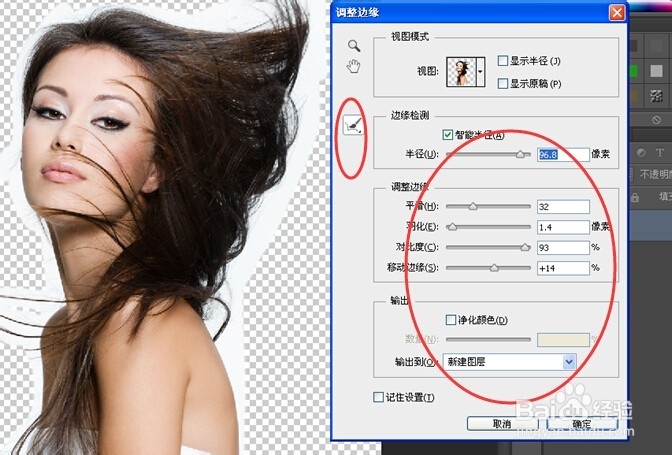Screen dimensions: 672x455
Task: Click the 平滑 smooth slider handle
Action: (x=473, y=207)
